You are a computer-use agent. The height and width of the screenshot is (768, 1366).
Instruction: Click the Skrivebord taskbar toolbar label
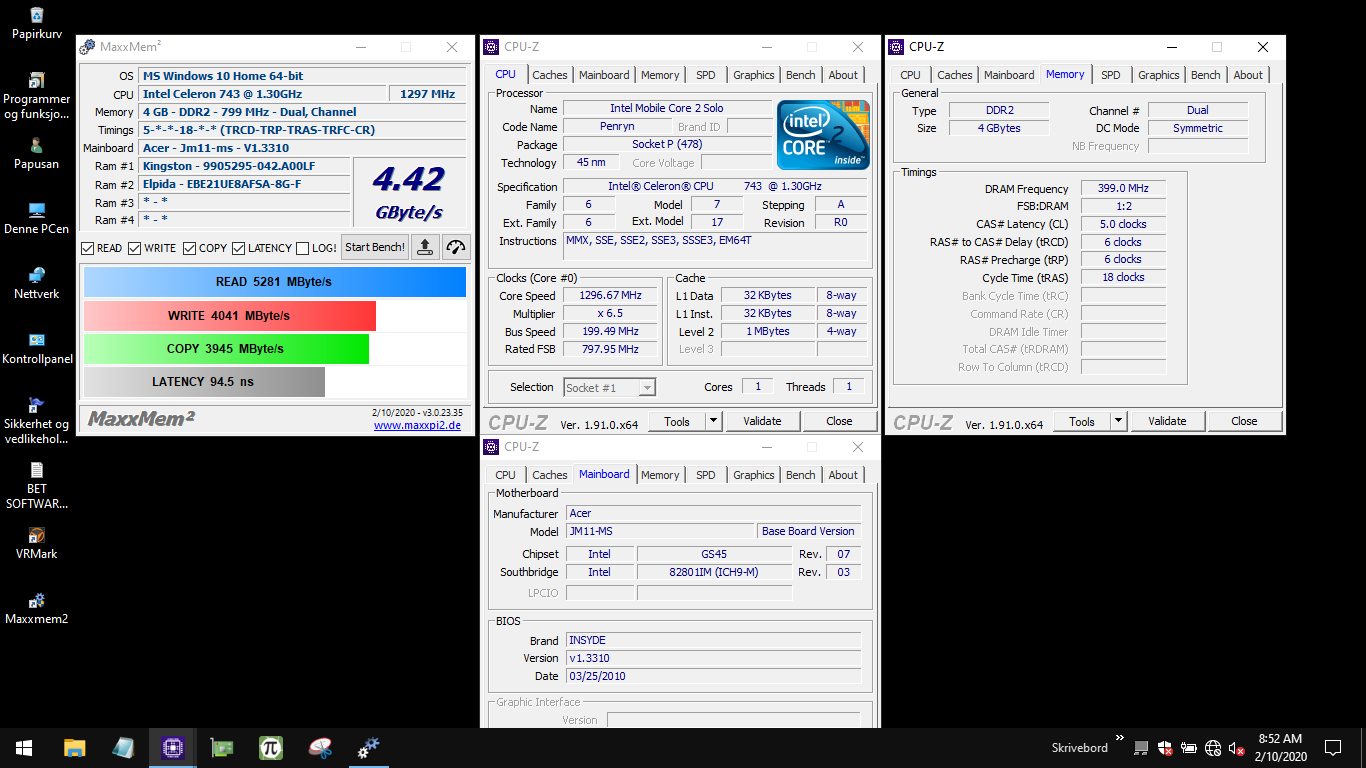(x=1079, y=748)
